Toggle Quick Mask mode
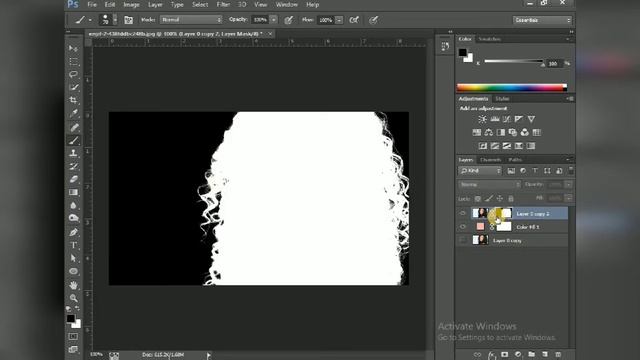The image size is (640, 360). point(73,336)
